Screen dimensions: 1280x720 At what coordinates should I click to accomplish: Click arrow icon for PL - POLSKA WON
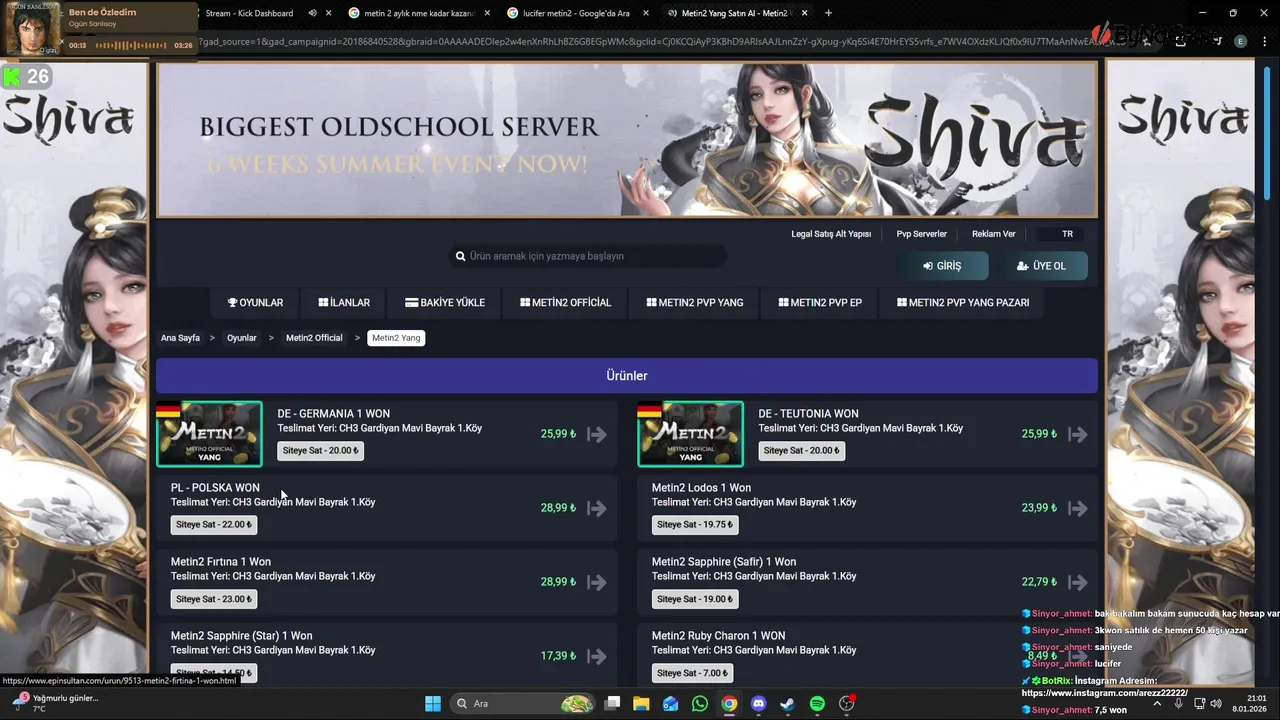click(597, 508)
